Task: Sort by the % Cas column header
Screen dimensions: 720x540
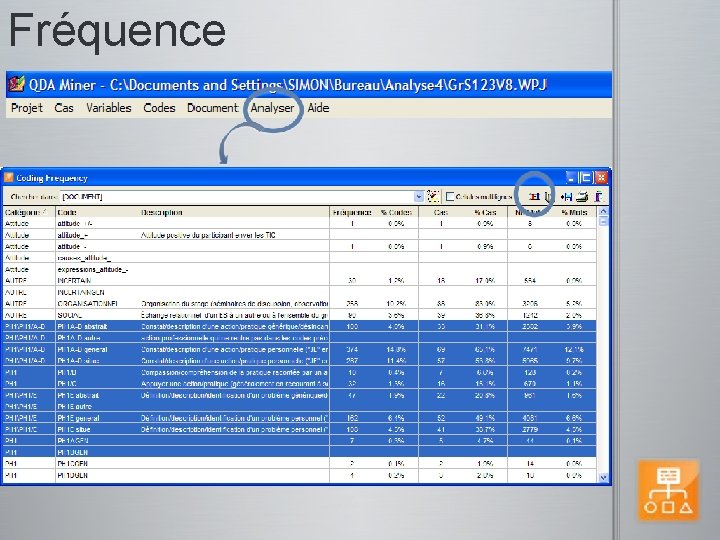Action: 485,213
